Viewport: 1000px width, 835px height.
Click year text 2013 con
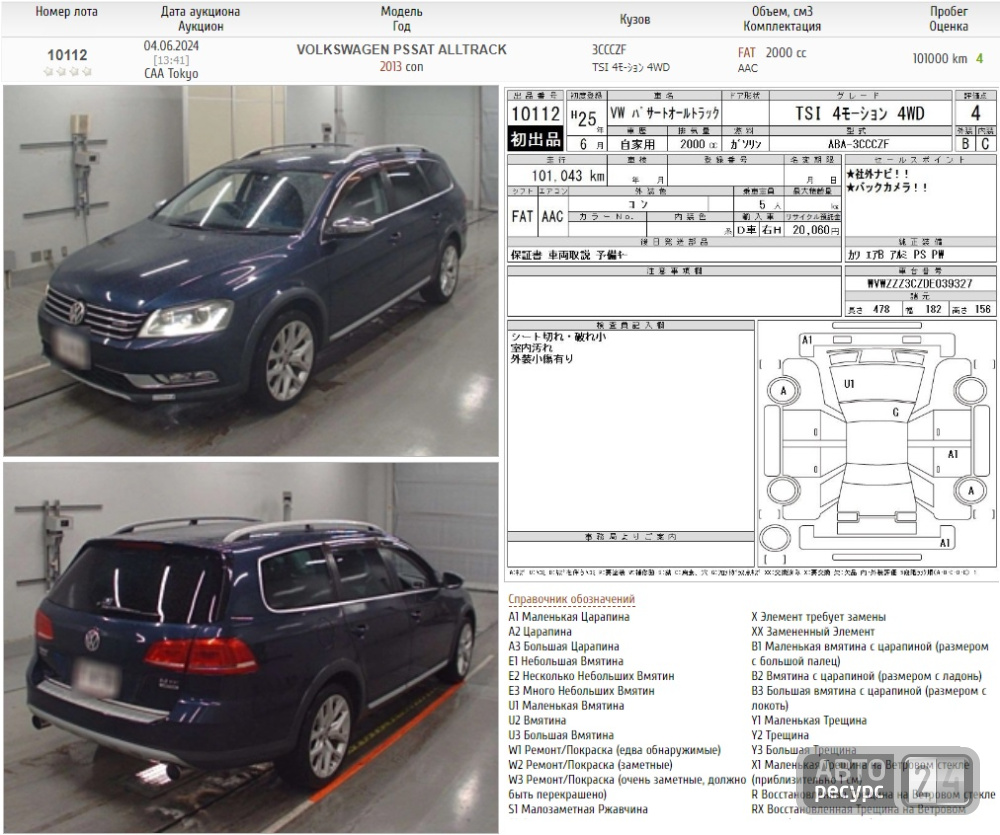tap(401, 66)
